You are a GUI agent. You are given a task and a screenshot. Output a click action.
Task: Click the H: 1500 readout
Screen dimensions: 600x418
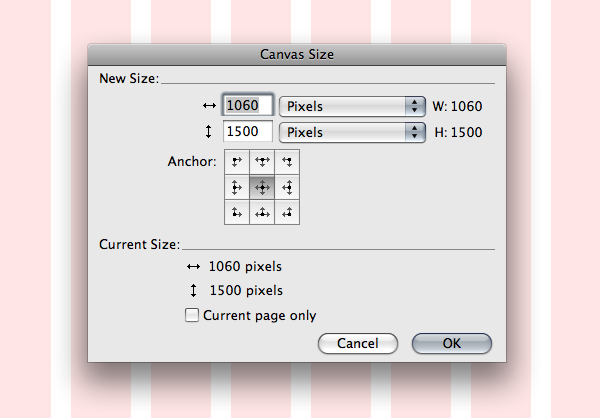(458, 132)
